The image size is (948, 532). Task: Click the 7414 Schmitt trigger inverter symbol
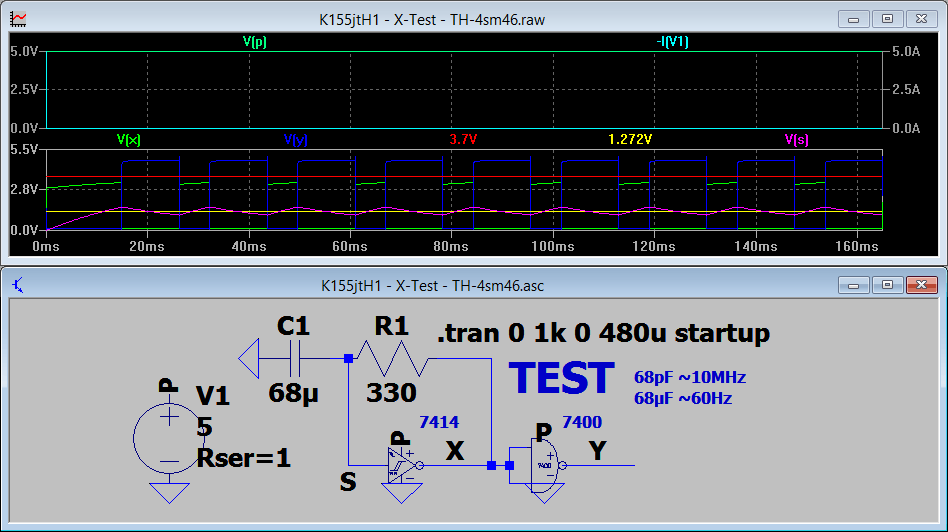point(404,465)
